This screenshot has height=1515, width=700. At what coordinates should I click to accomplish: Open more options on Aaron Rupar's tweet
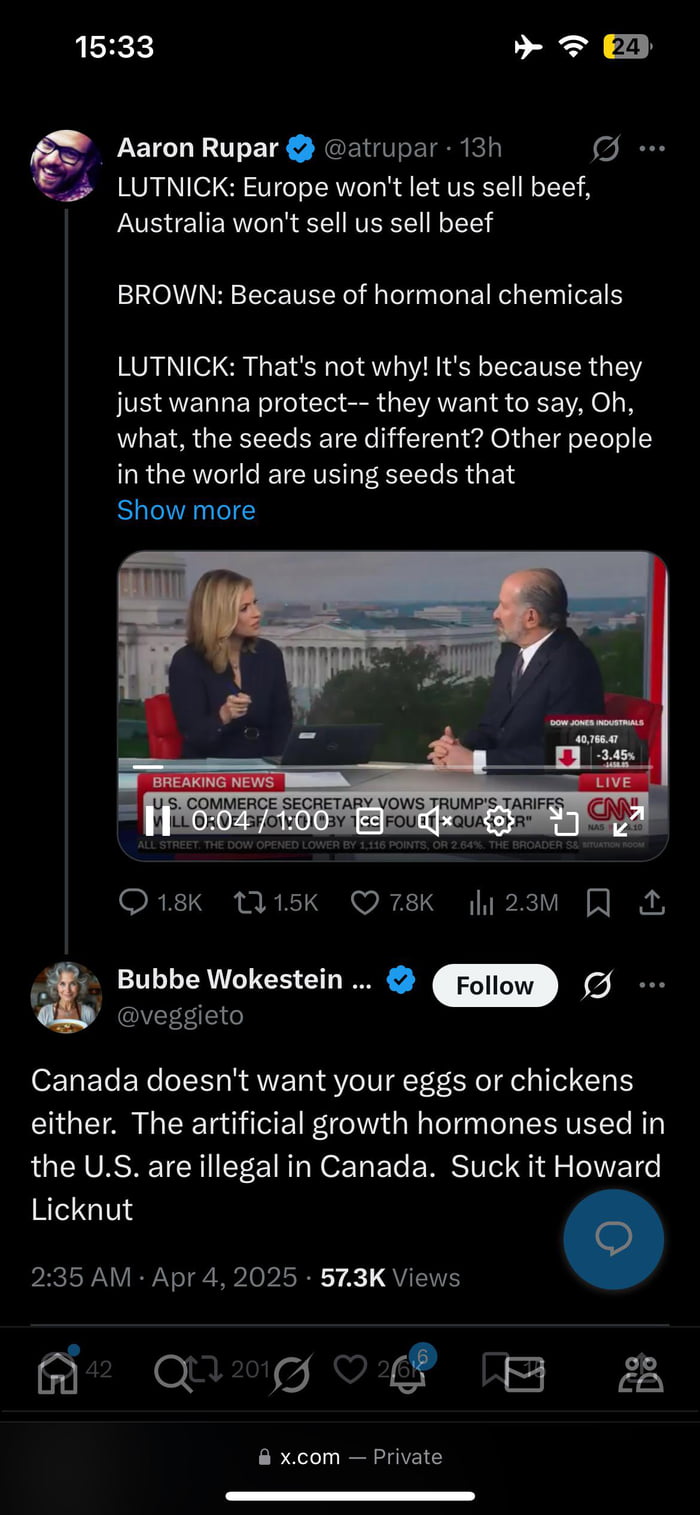click(652, 149)
